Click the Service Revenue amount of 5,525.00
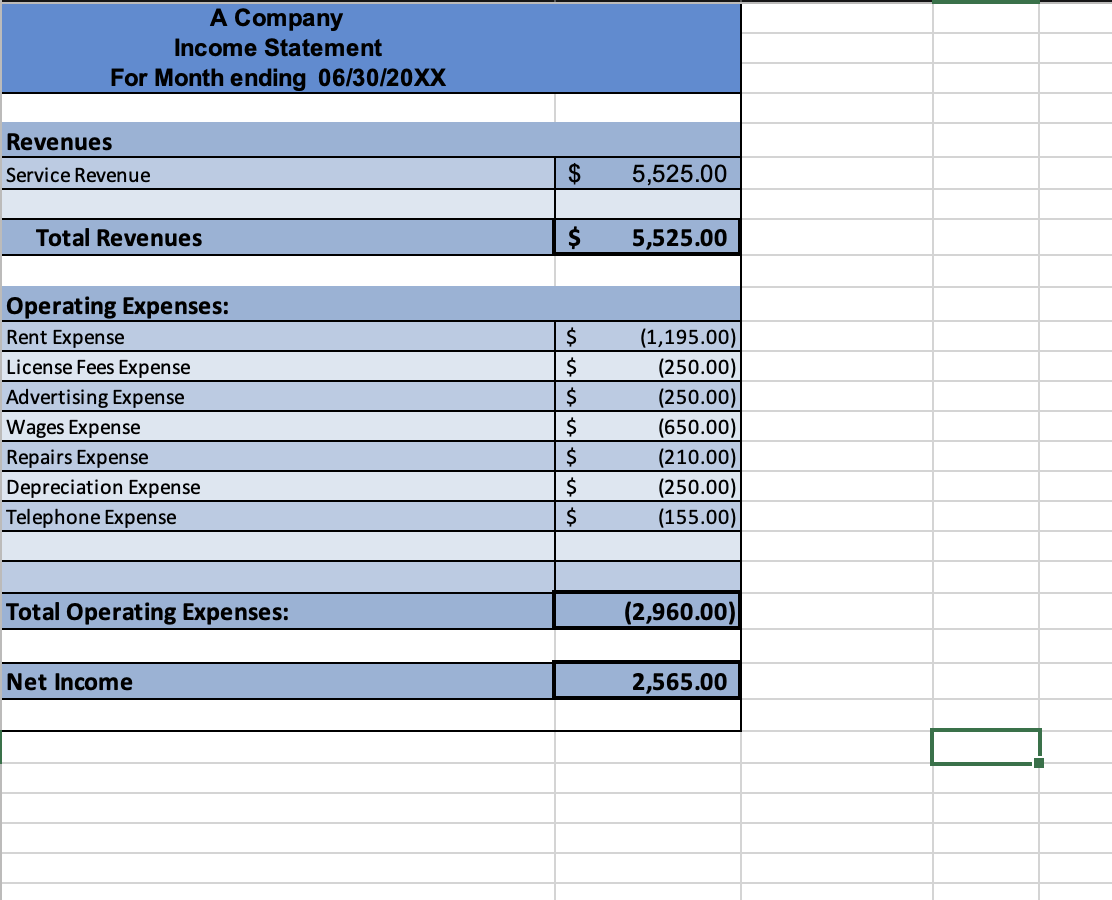 647,174
